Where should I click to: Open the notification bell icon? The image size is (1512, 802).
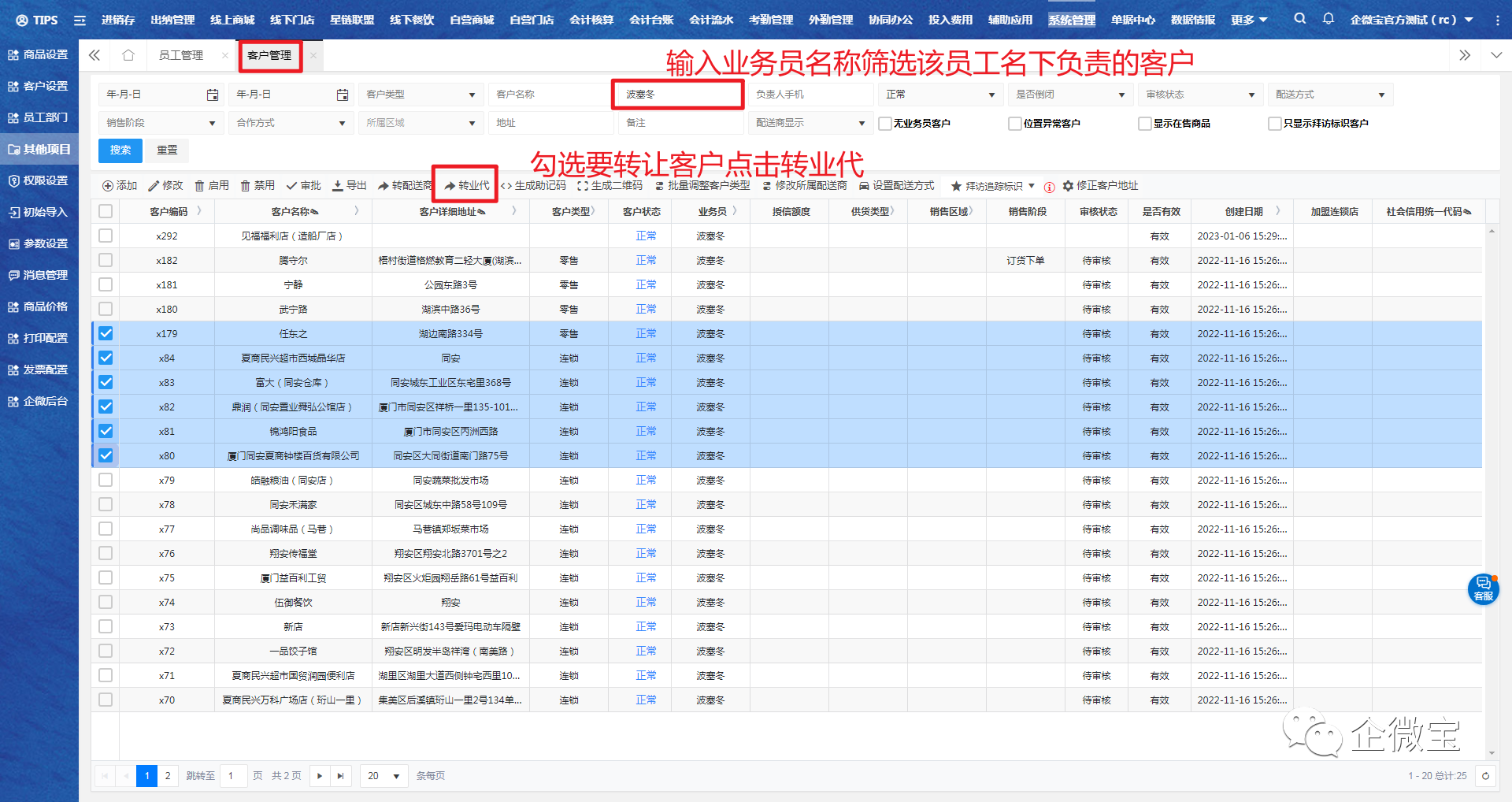[x=1328, y=19]
